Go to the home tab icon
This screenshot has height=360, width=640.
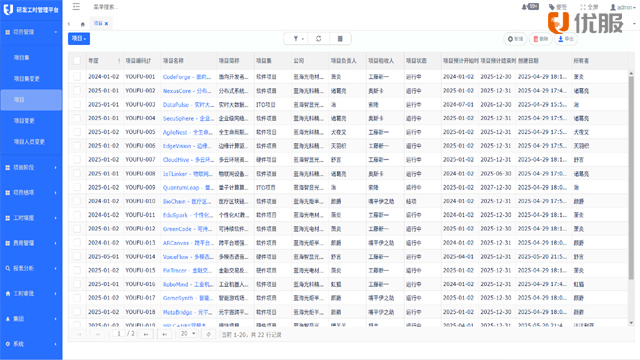pos(82,24)
